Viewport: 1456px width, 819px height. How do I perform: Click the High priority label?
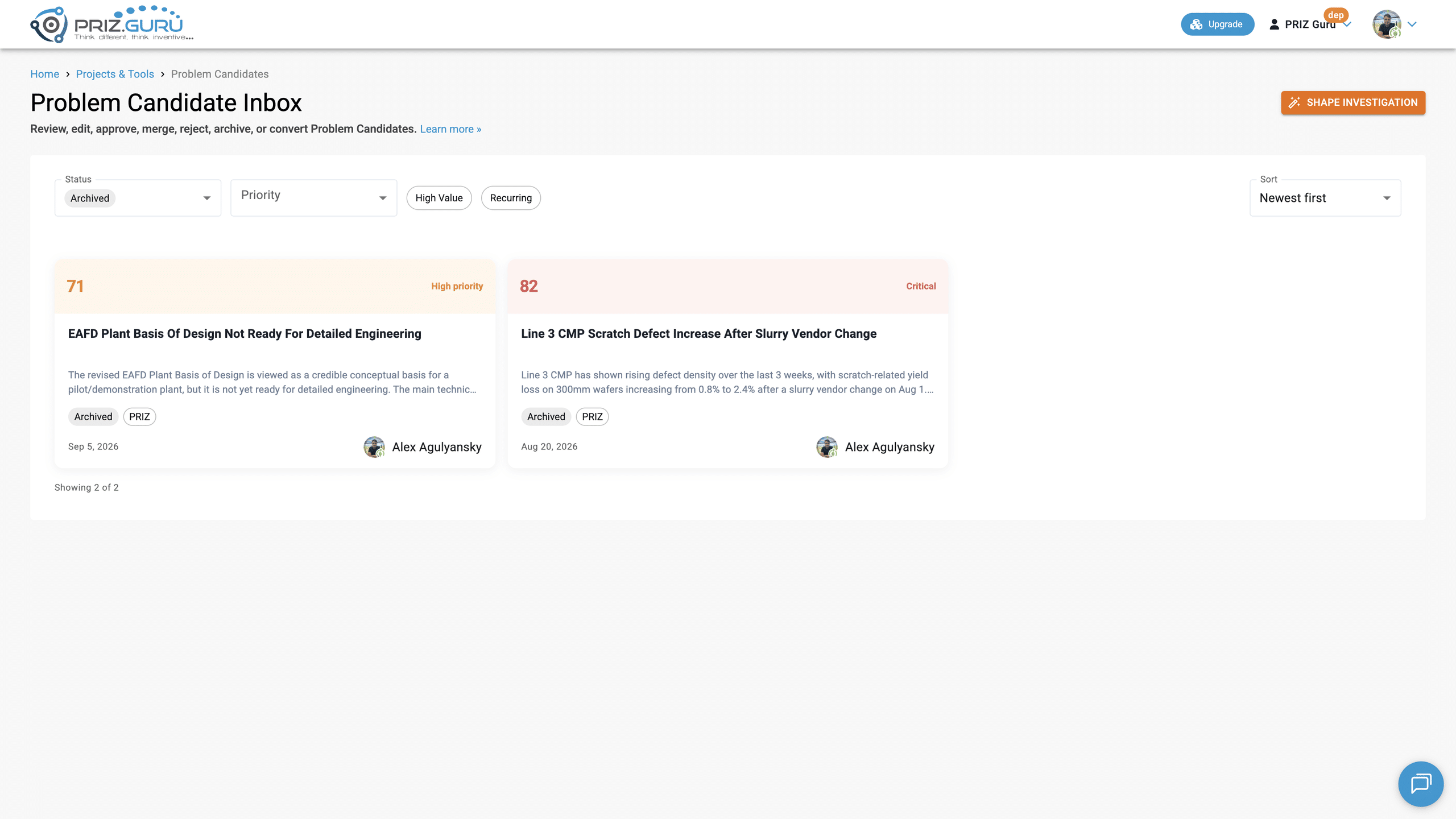(457, 286)
